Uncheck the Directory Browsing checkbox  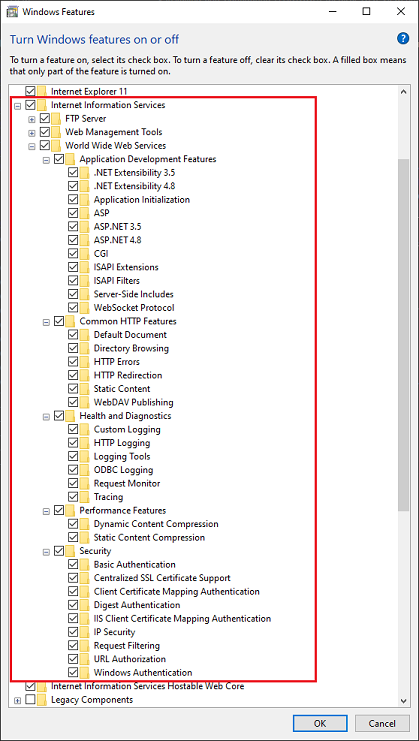click(73, 348)
